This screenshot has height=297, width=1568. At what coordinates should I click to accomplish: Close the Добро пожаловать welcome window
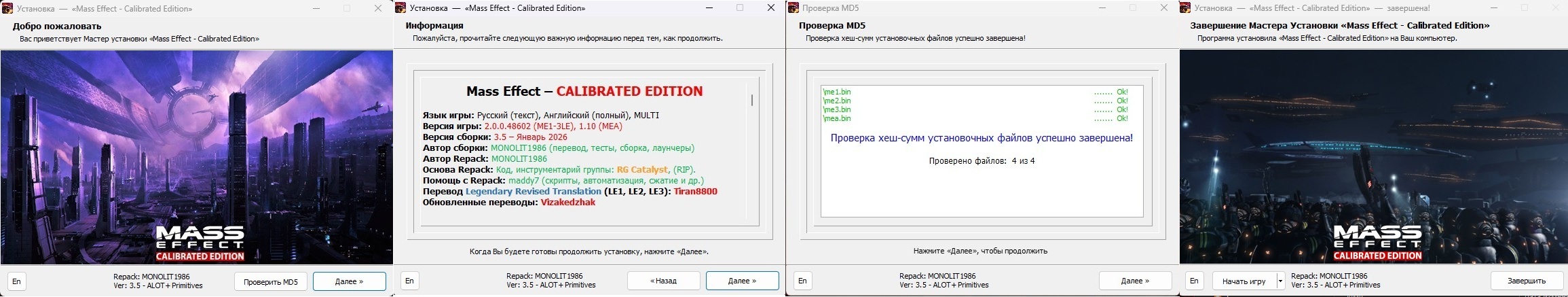tap(378, 8)
